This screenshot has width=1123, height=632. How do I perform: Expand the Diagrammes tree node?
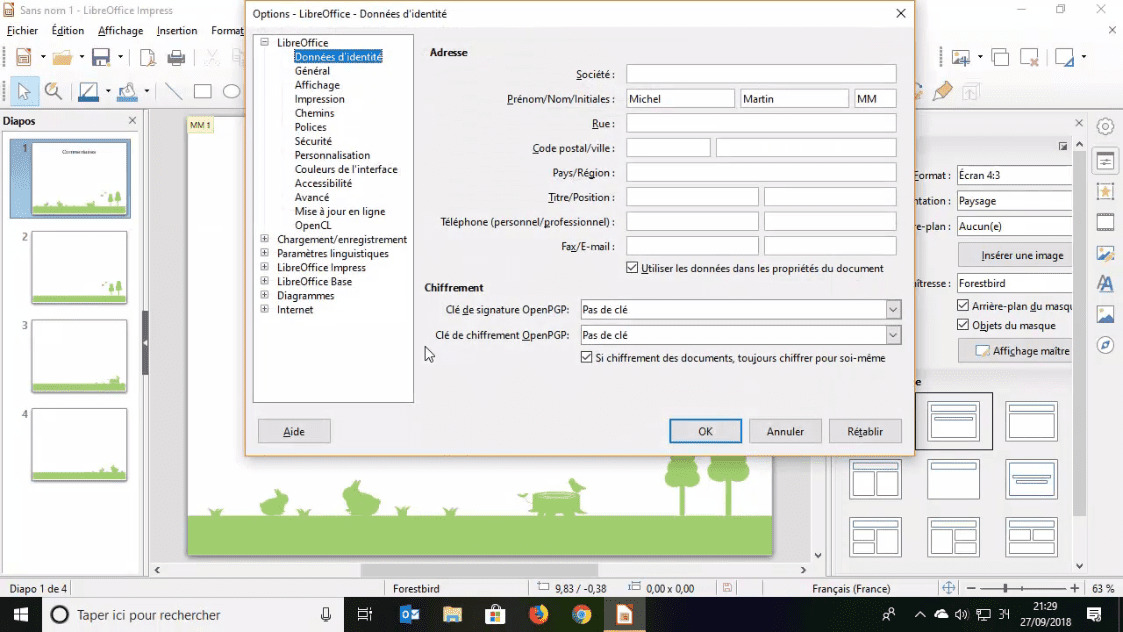pyautogui.click(x=264, y=295)
